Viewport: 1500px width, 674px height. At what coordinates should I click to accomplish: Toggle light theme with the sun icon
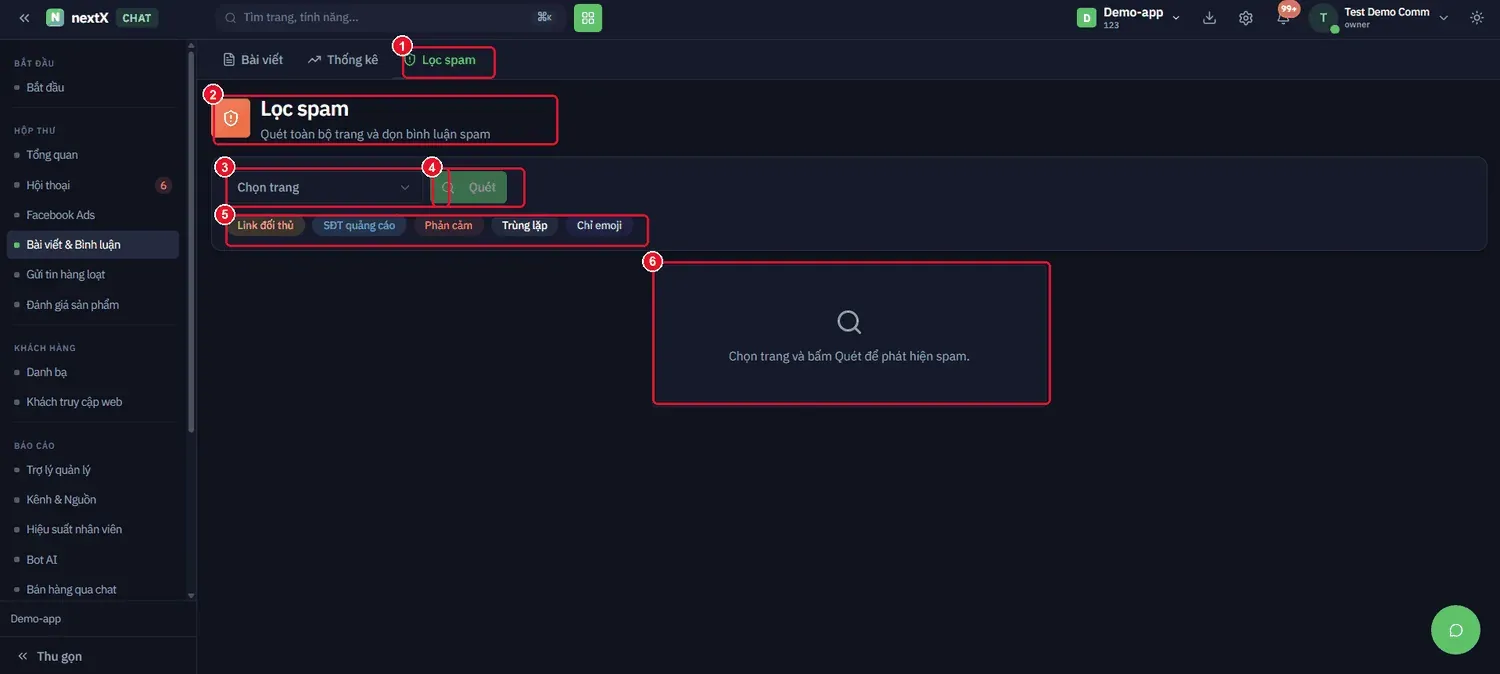click(1477, 18)
